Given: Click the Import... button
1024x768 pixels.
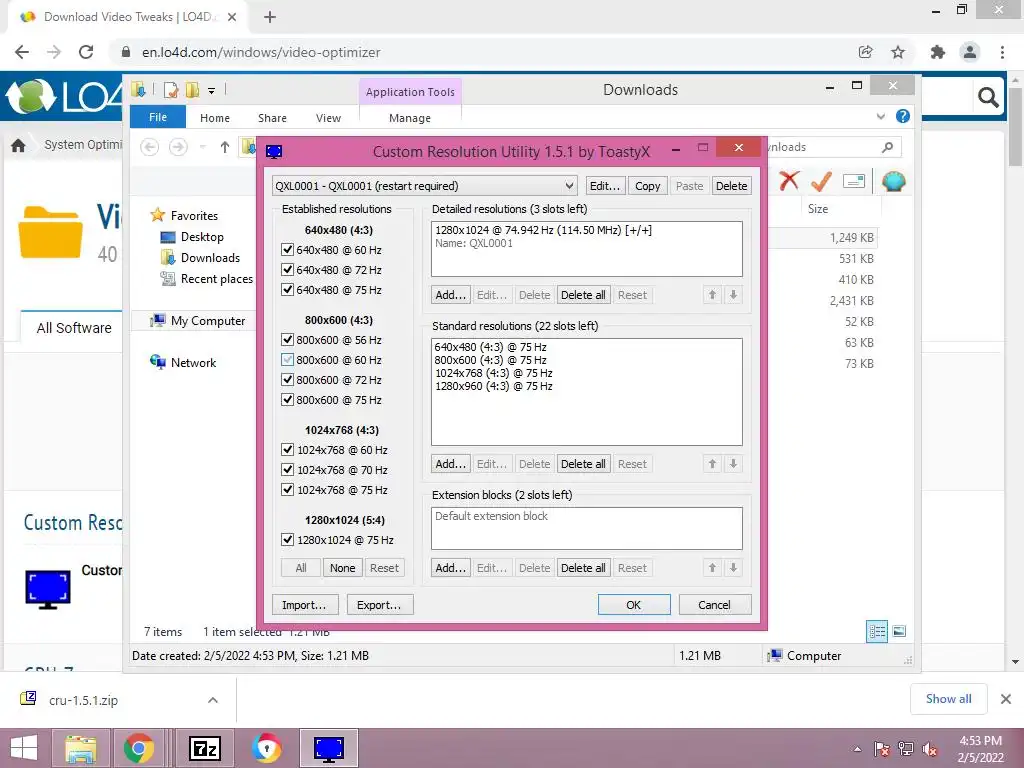Looking at the screenshot, I should [x=304, y=605].
